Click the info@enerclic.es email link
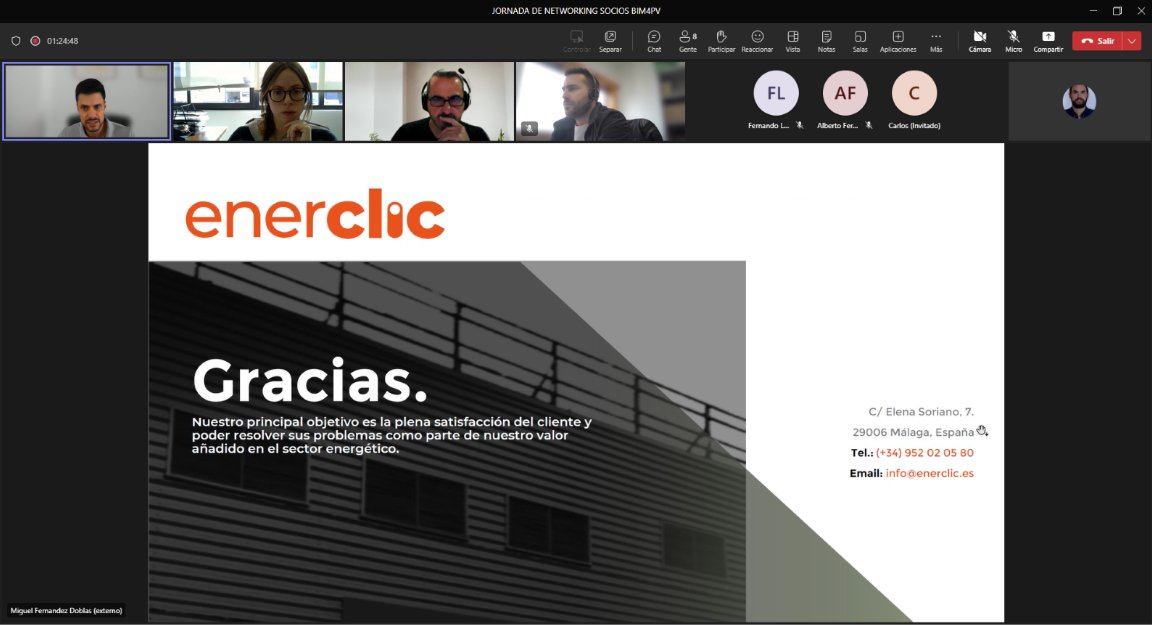 point(929,473)
